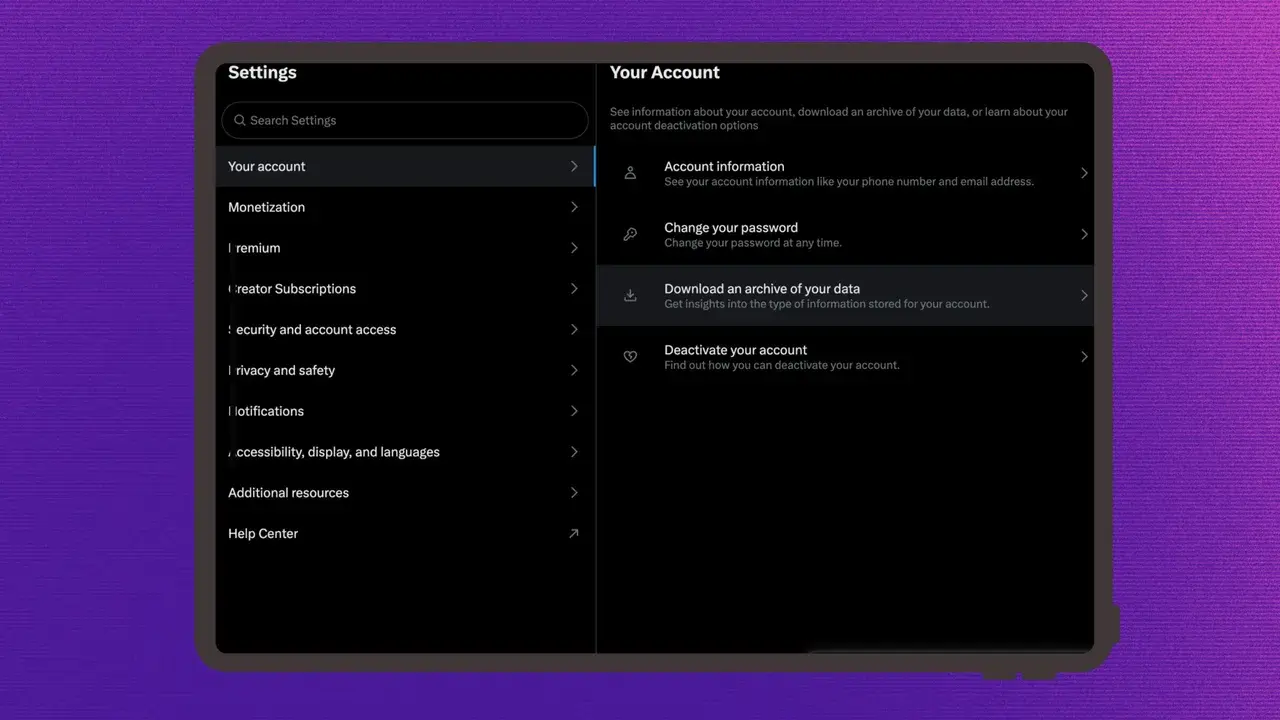The width and height of the screenshot is (1280, 720).
Task: Click the person icon beside Account information
Action: (x=630, y=173)
